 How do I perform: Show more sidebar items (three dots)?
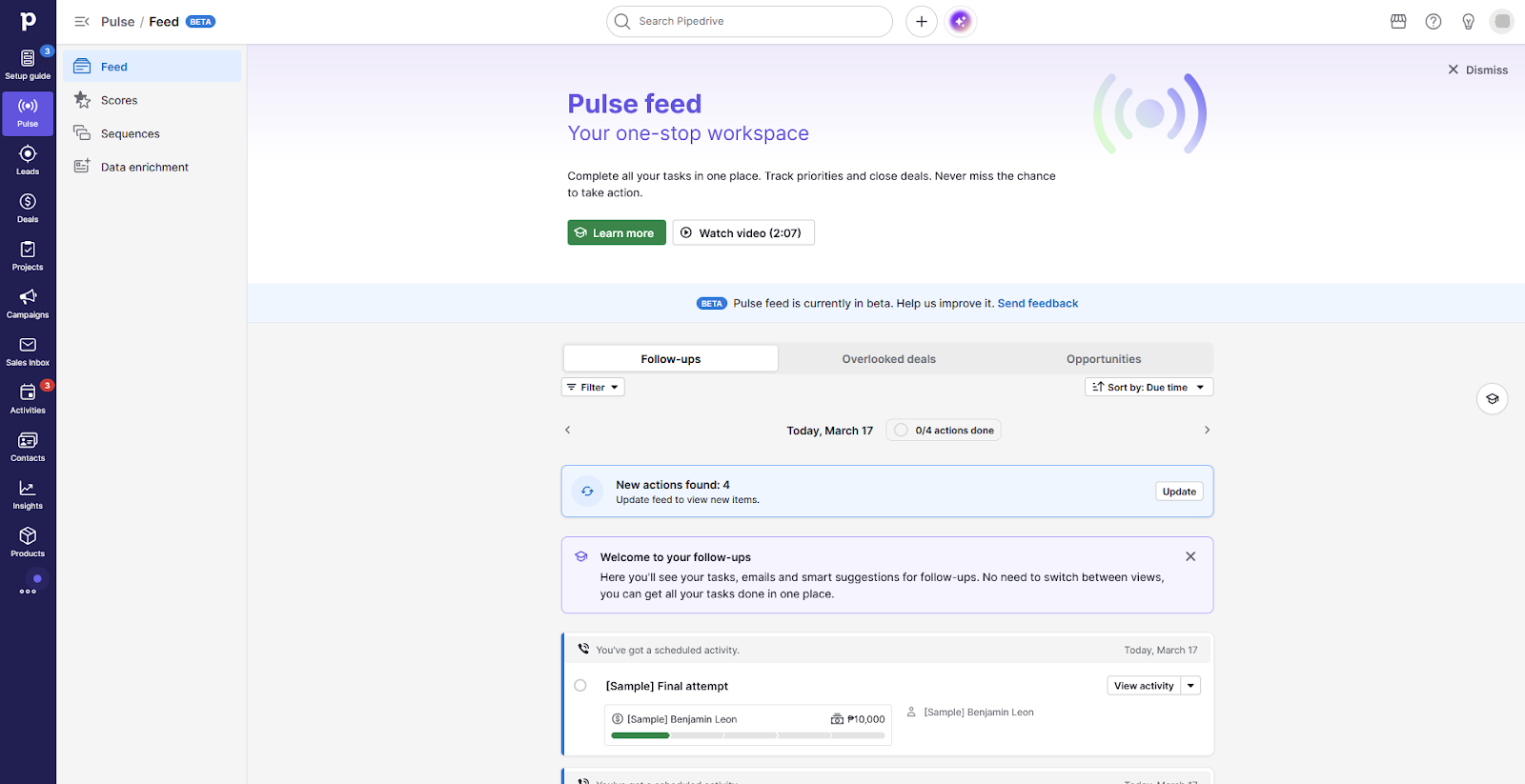pos(28,591)
